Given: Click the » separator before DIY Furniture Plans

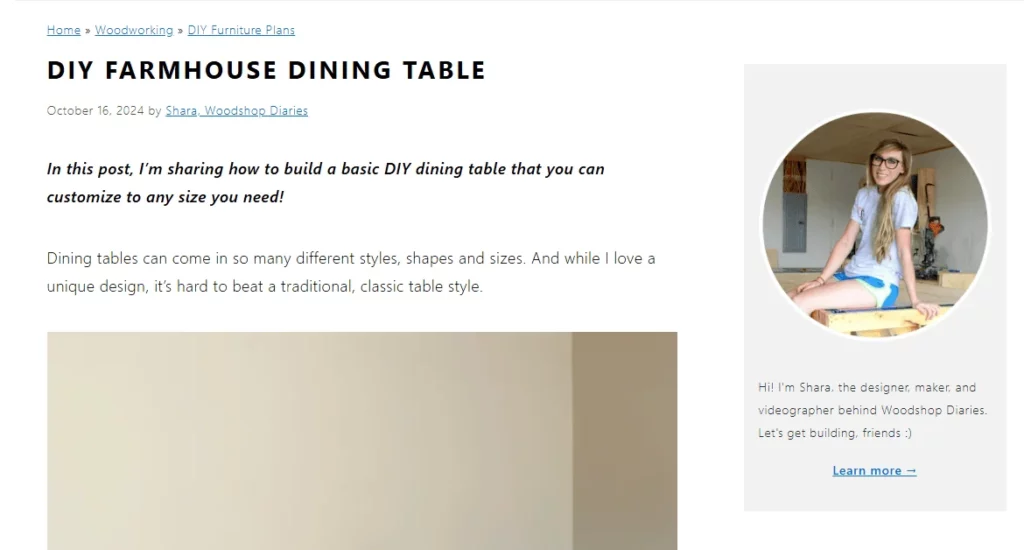Looking at the screenshot, I should point(181,30).
